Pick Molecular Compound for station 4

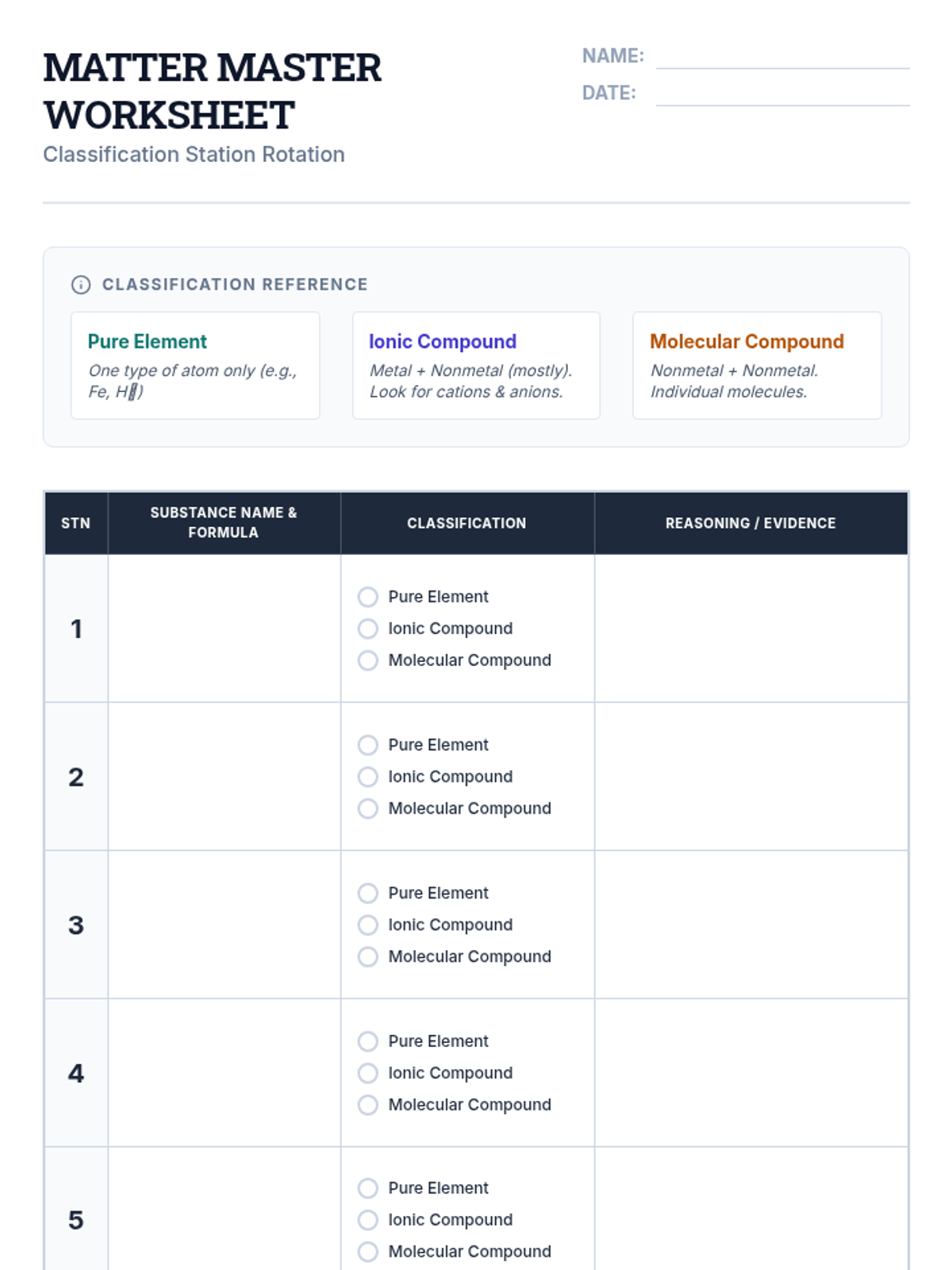[368, 1105]
